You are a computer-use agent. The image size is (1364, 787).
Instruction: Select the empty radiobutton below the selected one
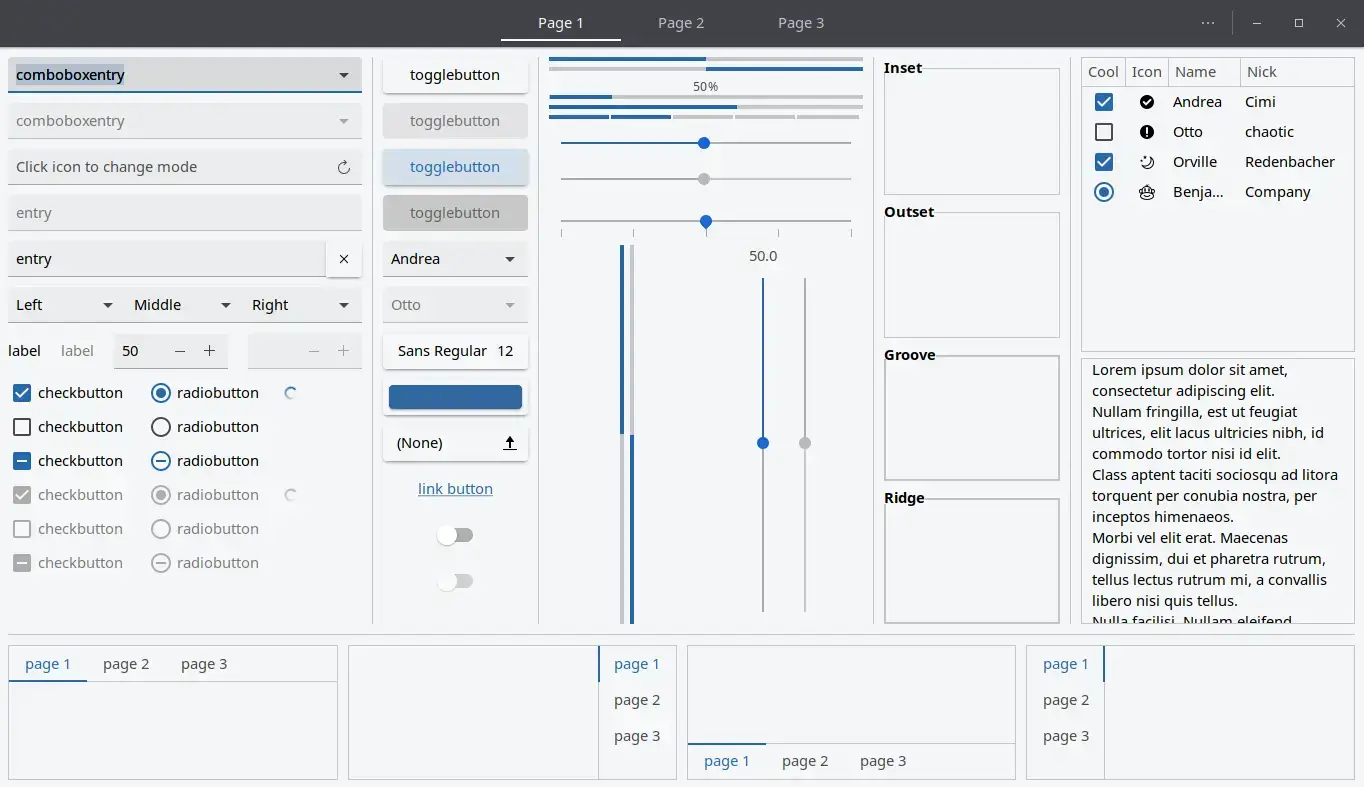160,426
